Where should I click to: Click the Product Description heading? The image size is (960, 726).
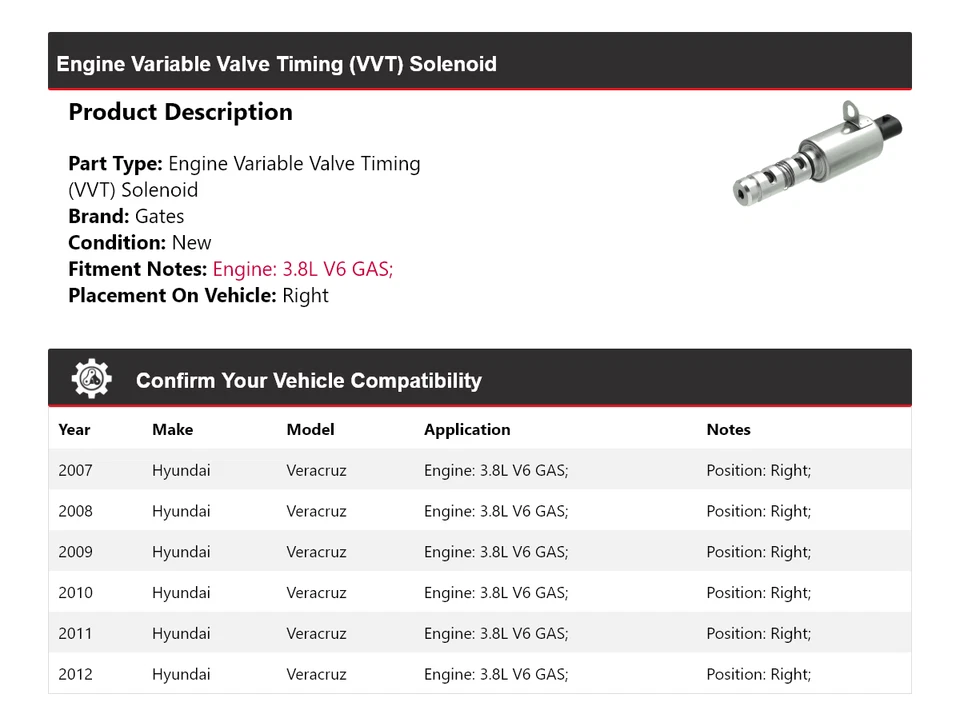tap(181, 112)
